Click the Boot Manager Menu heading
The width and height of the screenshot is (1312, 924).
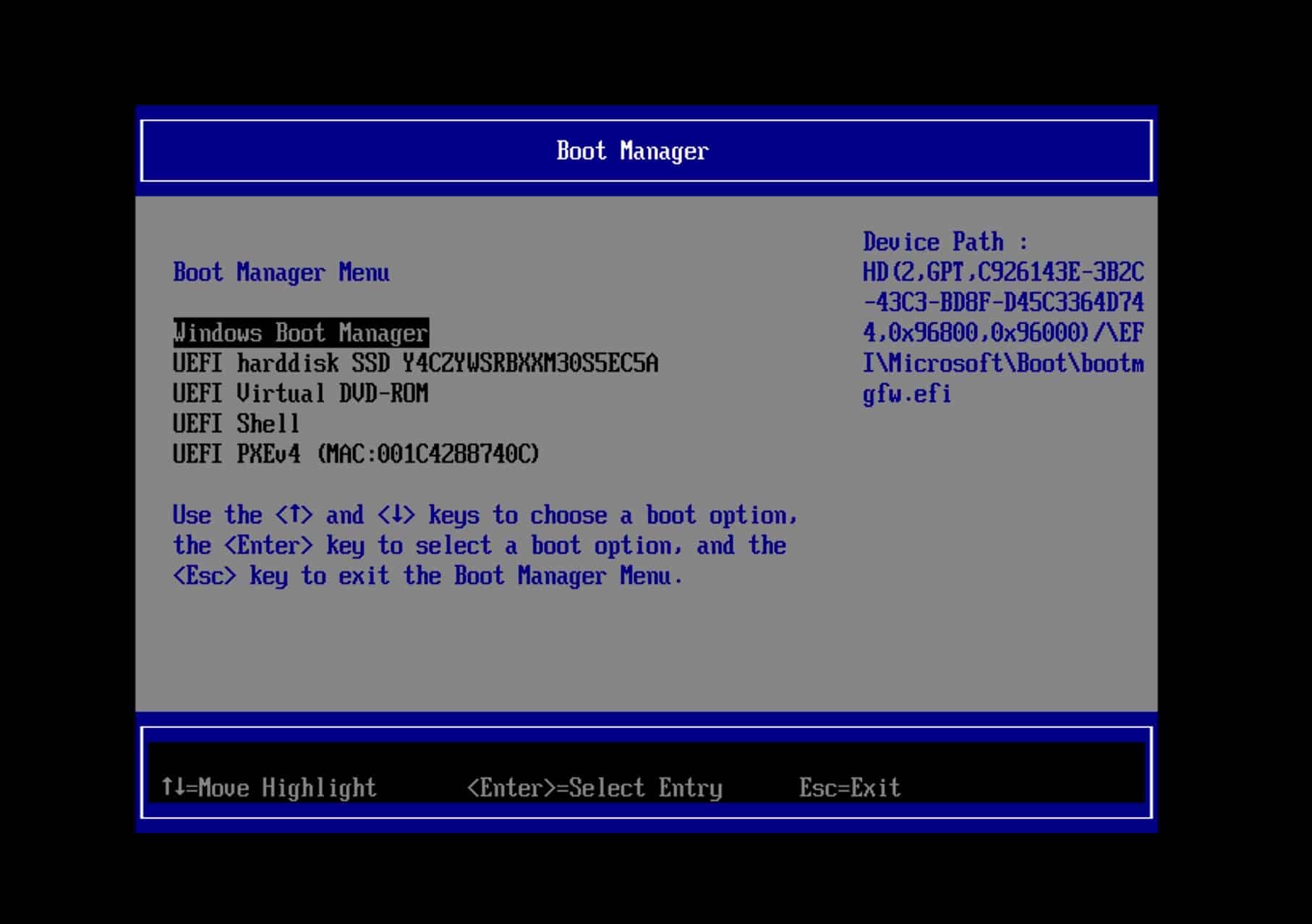pos(281,273)
